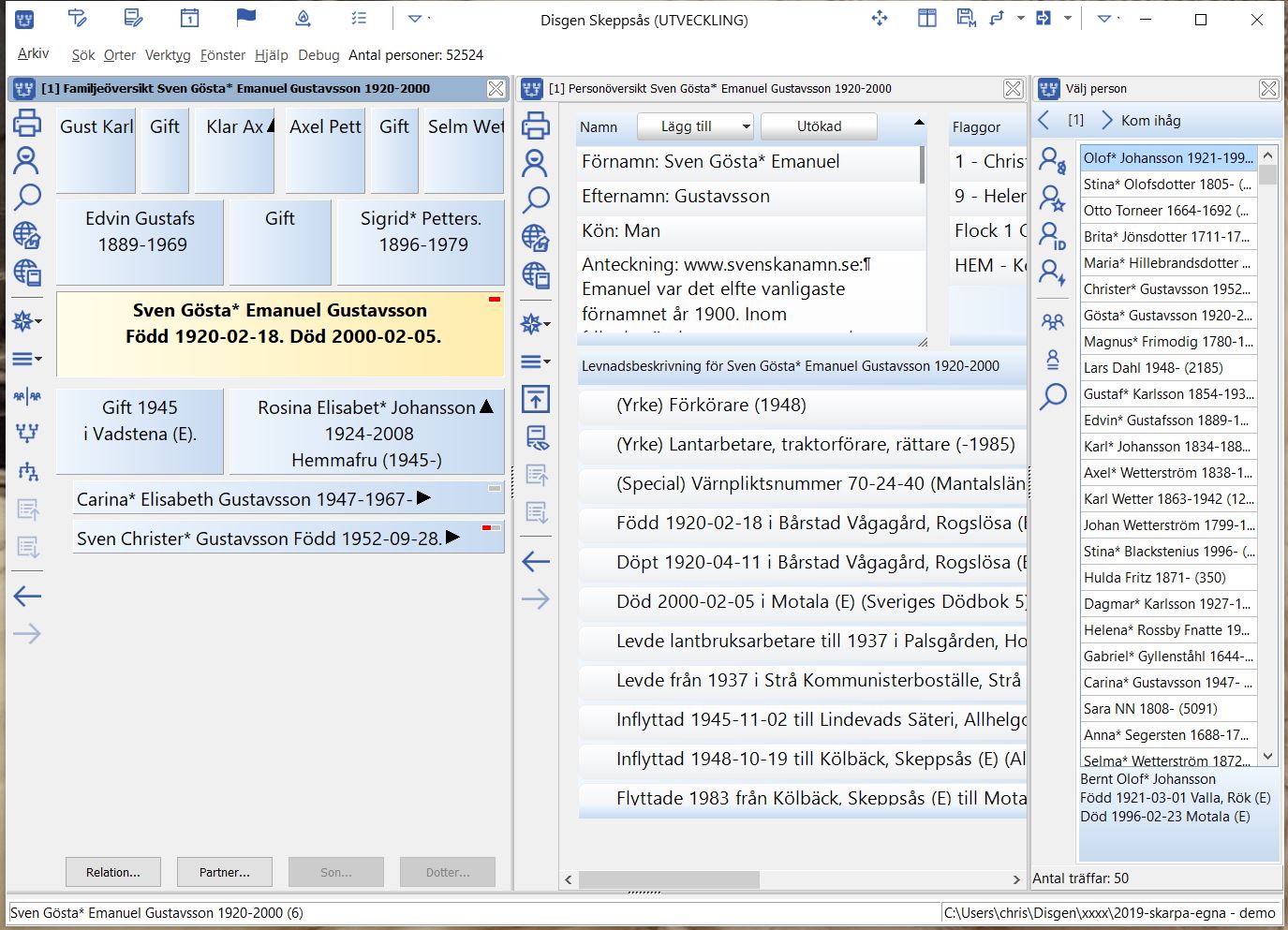
Task: Open the Hjälp menu
Action: coord(272,55)
